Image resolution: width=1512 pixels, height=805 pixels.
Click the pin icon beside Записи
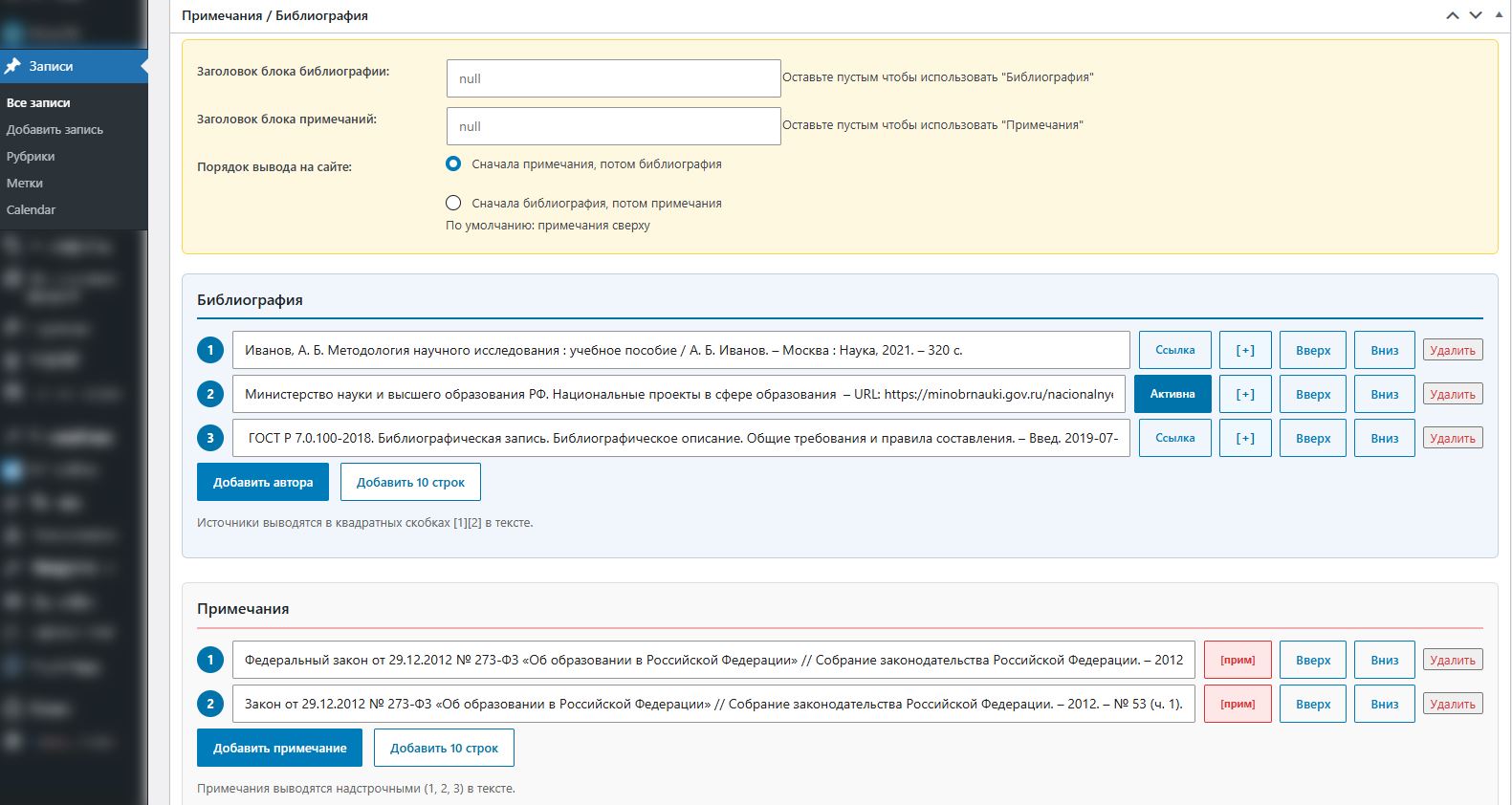coord(12,66)
